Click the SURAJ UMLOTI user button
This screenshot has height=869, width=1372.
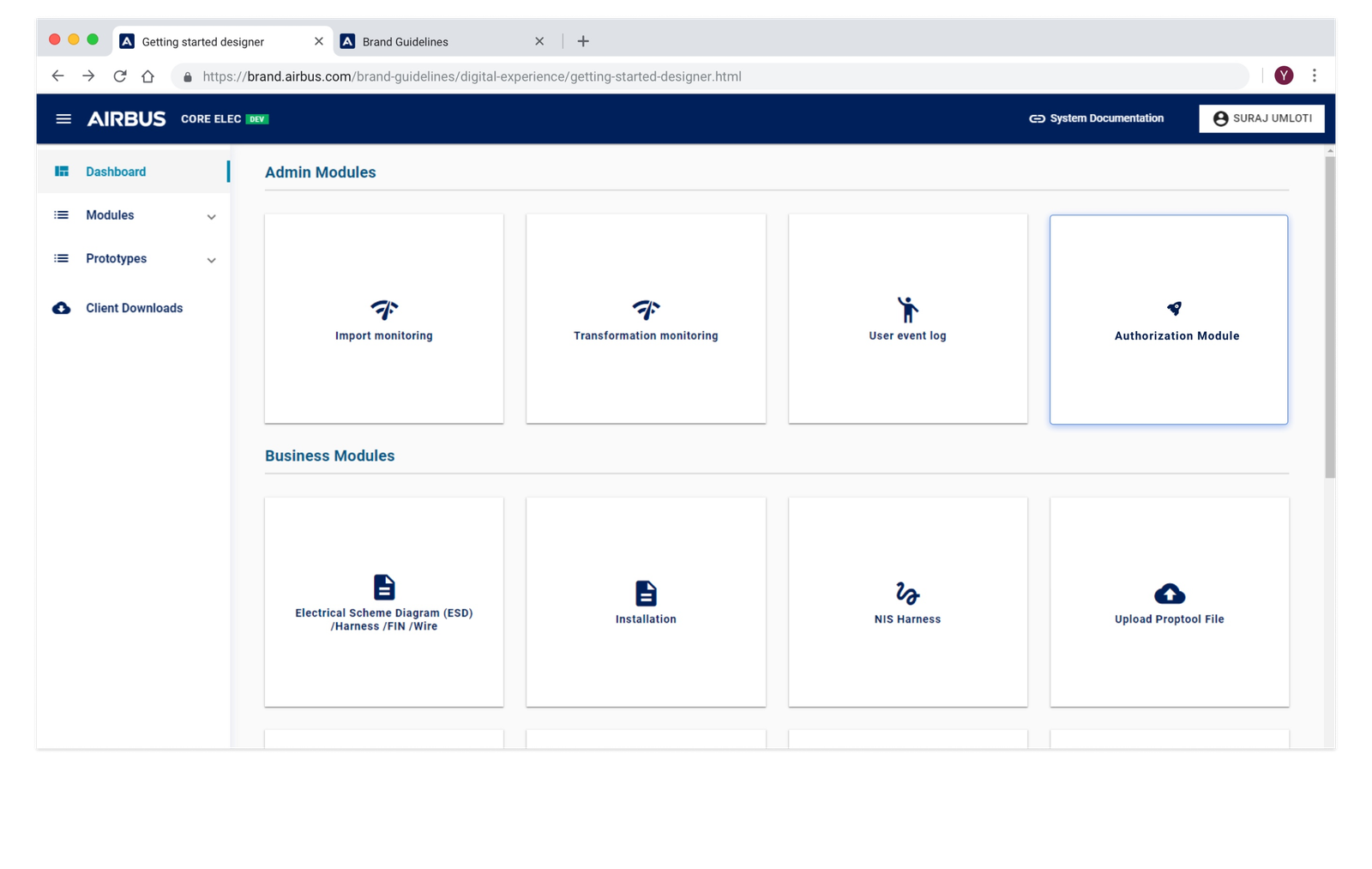(x=1261, y=118)
